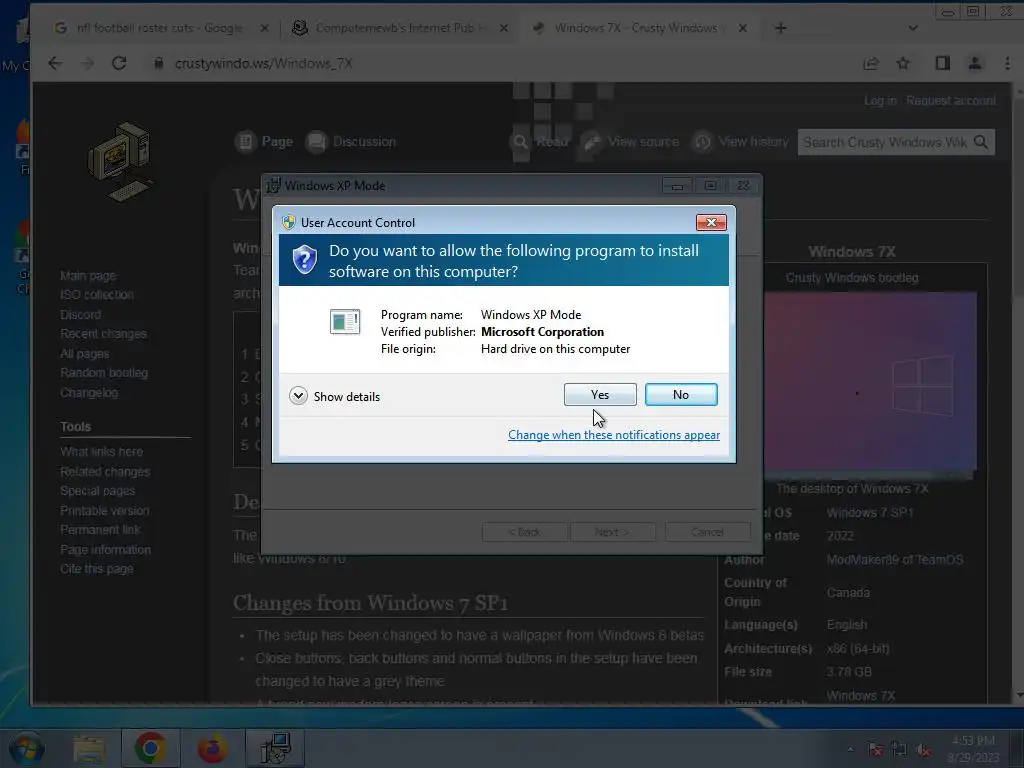The height and width of the screenshot is (768, 1024).
Task: Bookmark this page with star icon
Action: tap(903, 63)
